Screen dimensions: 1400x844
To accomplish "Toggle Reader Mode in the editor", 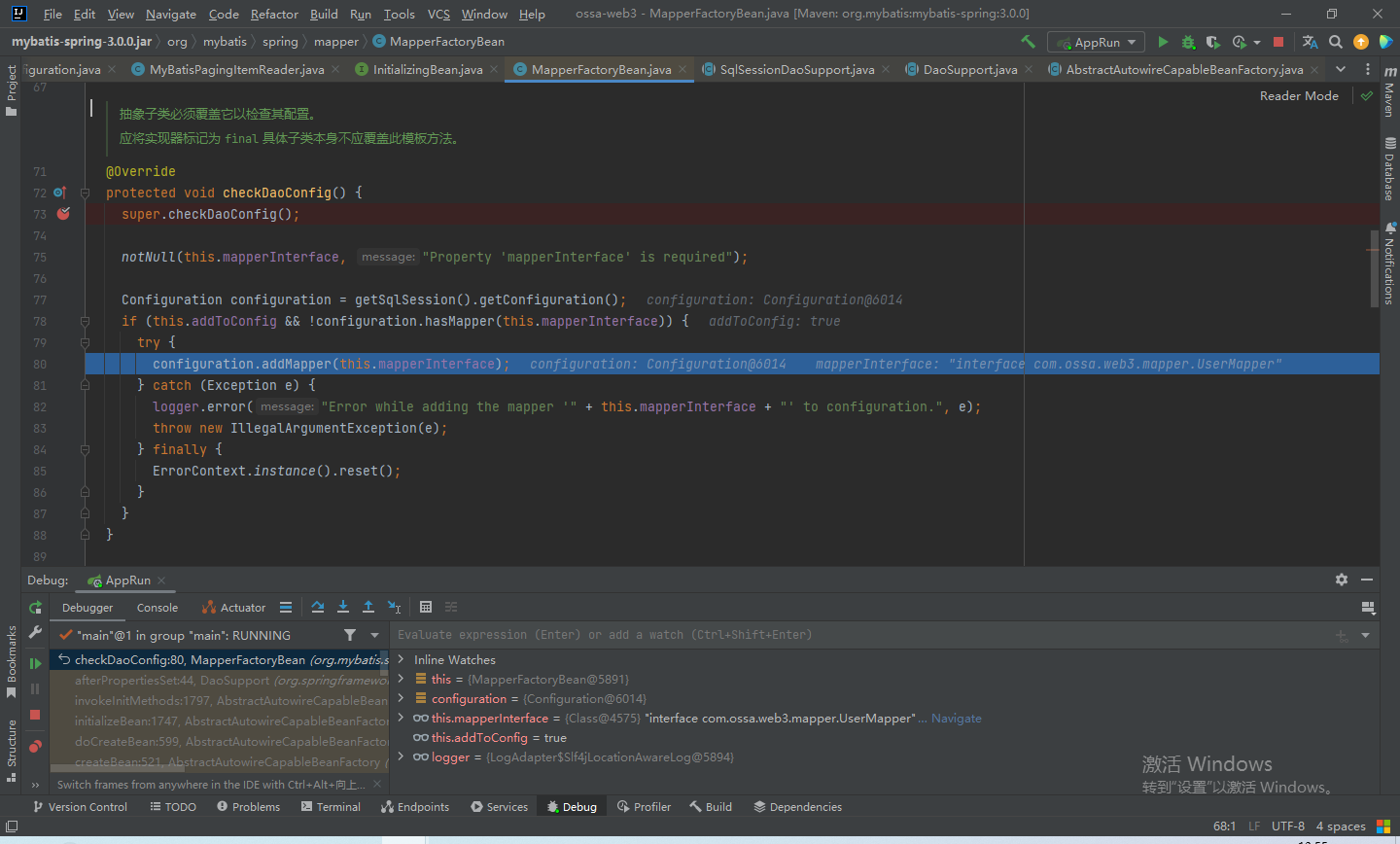I will tap(1299, 95).
